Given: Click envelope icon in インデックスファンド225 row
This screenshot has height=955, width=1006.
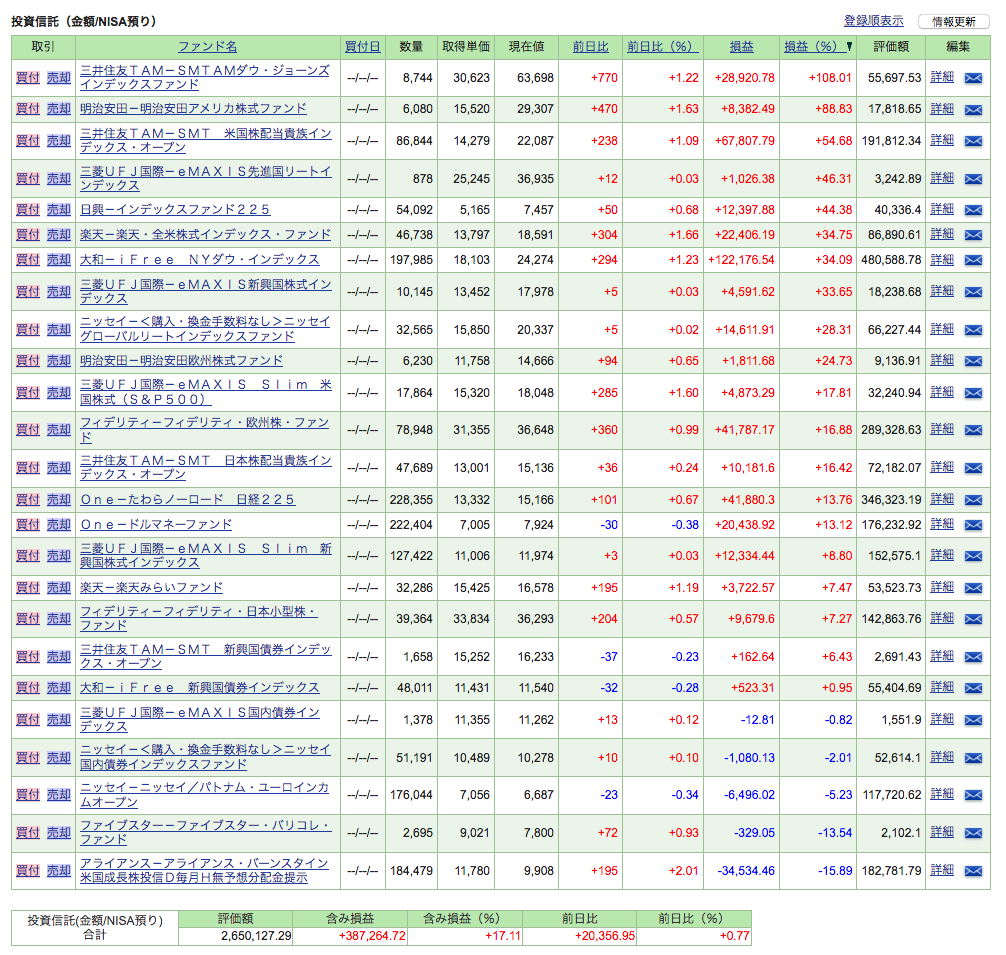Looking at the screenshot, I should coord(973,210).
